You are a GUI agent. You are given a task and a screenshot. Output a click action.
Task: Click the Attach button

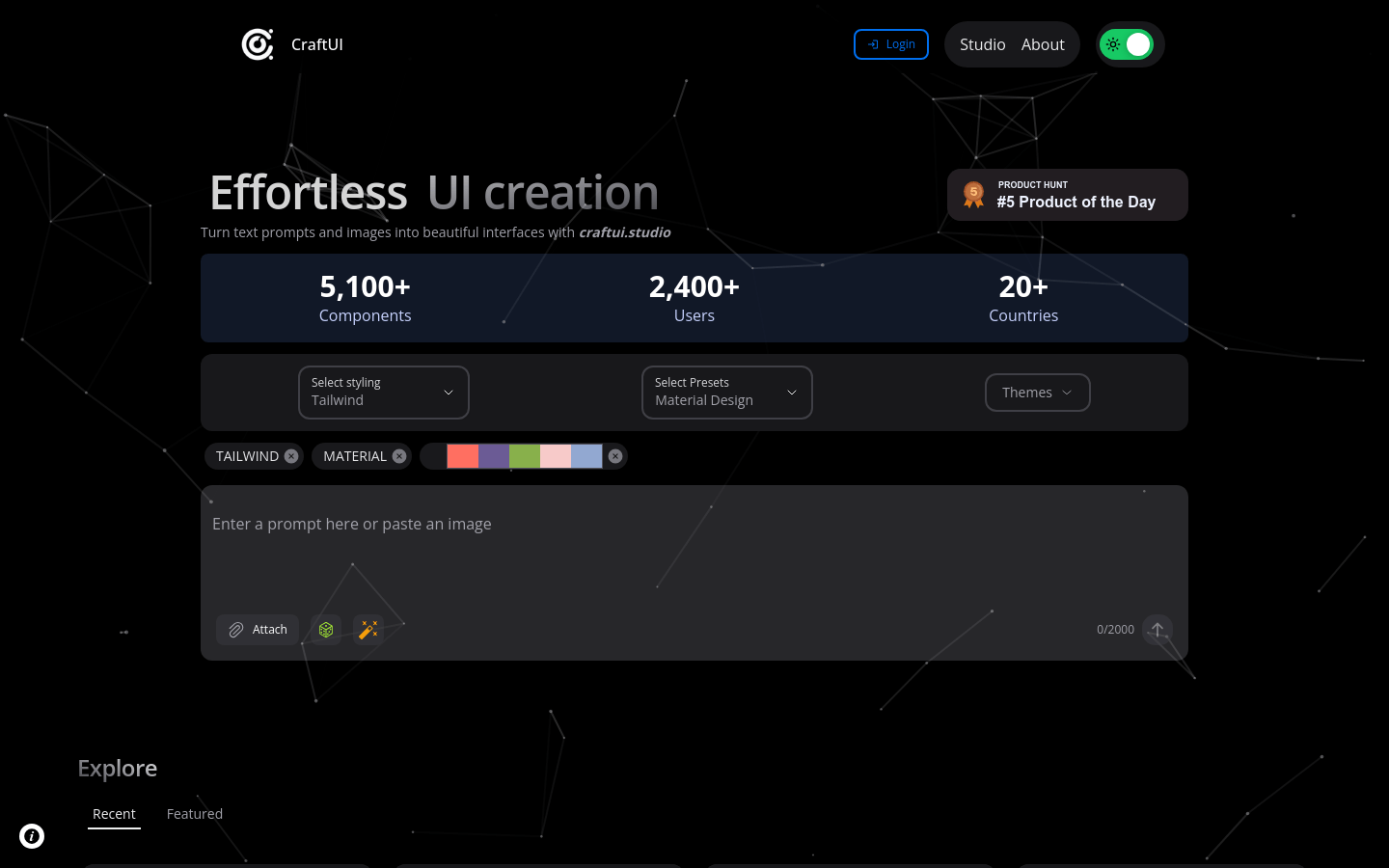[258, 630]
